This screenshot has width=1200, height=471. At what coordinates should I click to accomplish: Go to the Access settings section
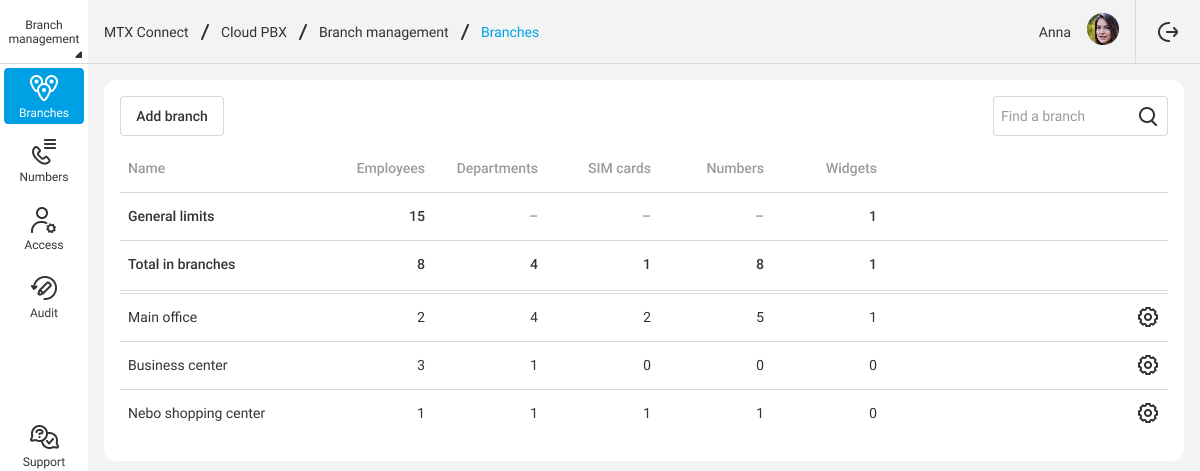44,229
